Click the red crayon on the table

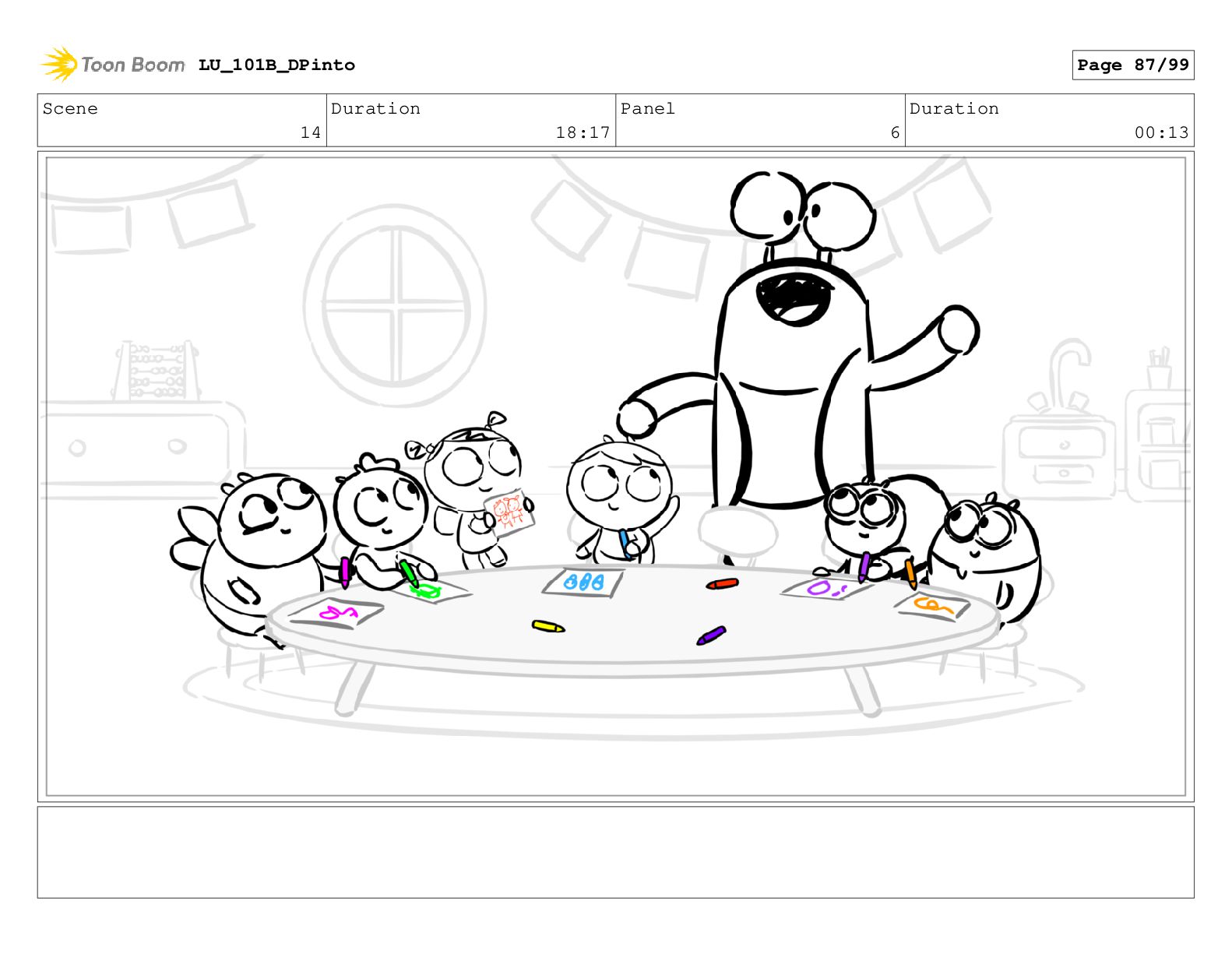722,583
